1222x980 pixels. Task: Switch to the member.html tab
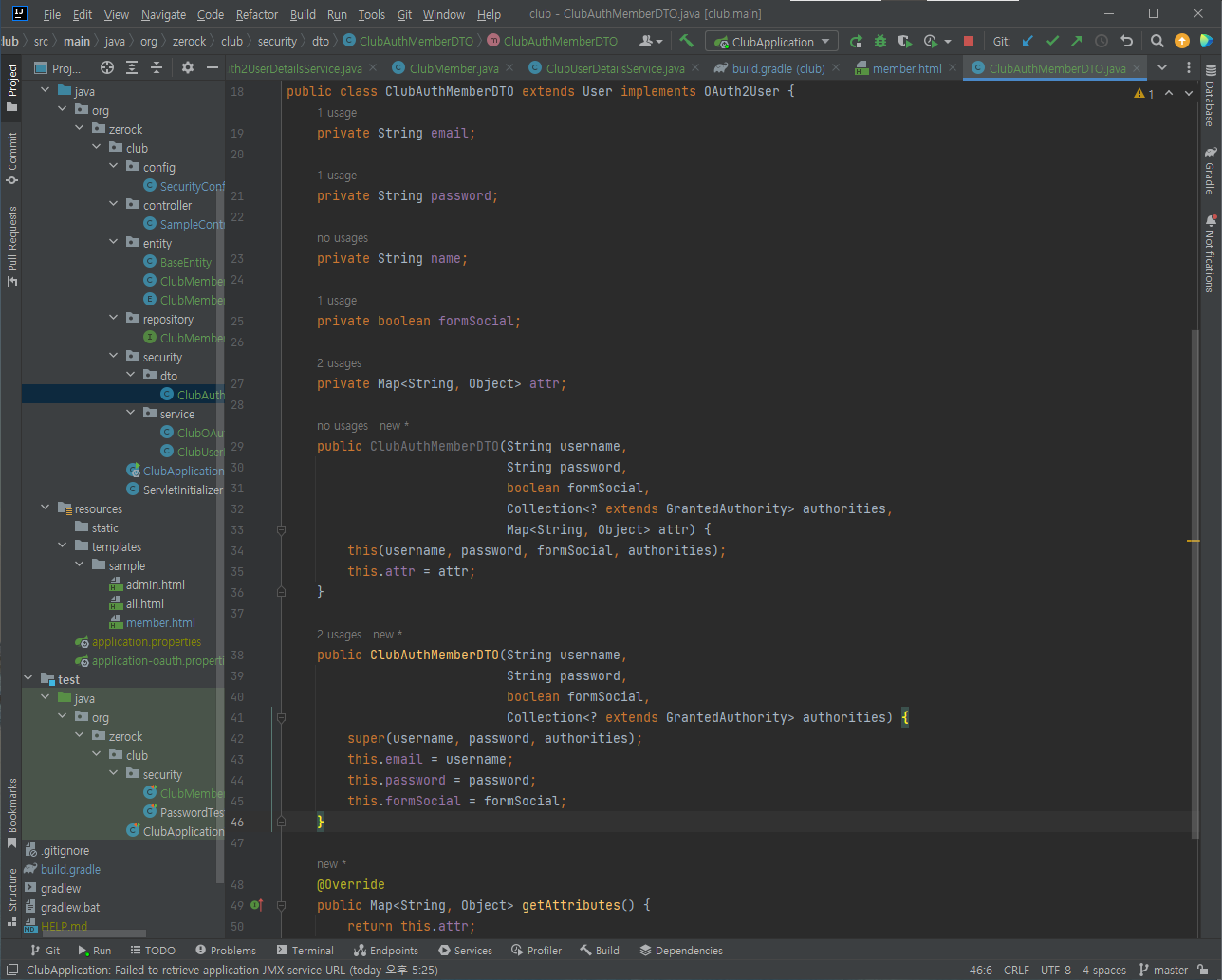[x=907, y=68]
